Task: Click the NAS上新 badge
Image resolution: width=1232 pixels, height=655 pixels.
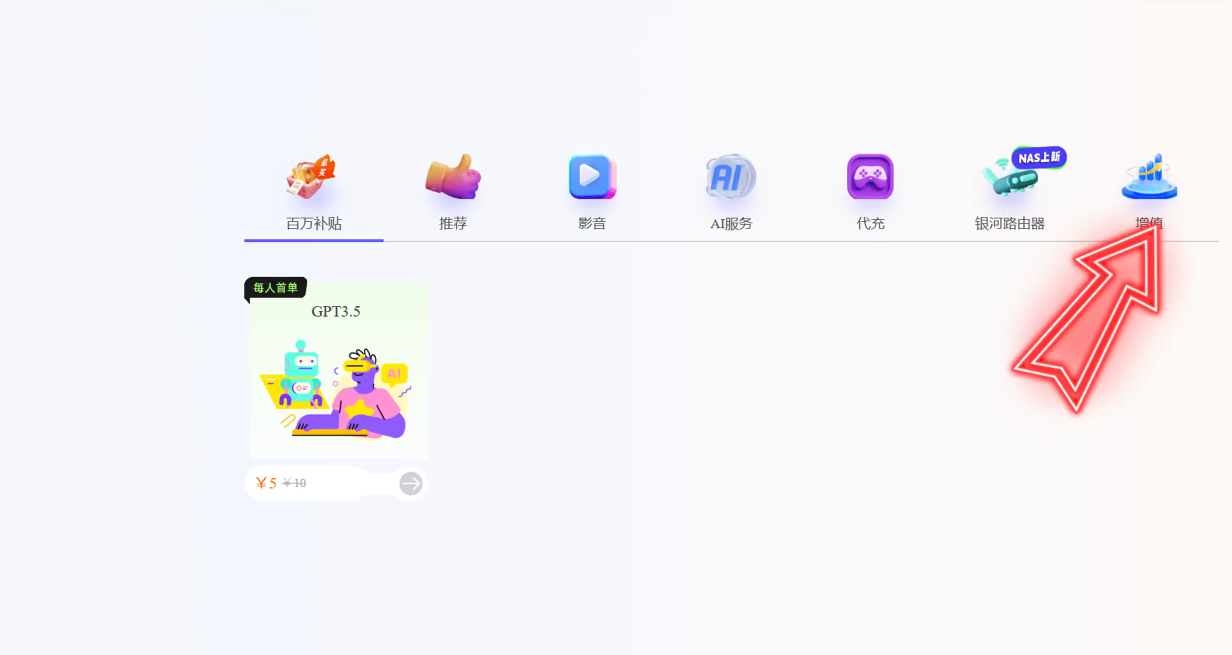Action: click(1039, 157)
